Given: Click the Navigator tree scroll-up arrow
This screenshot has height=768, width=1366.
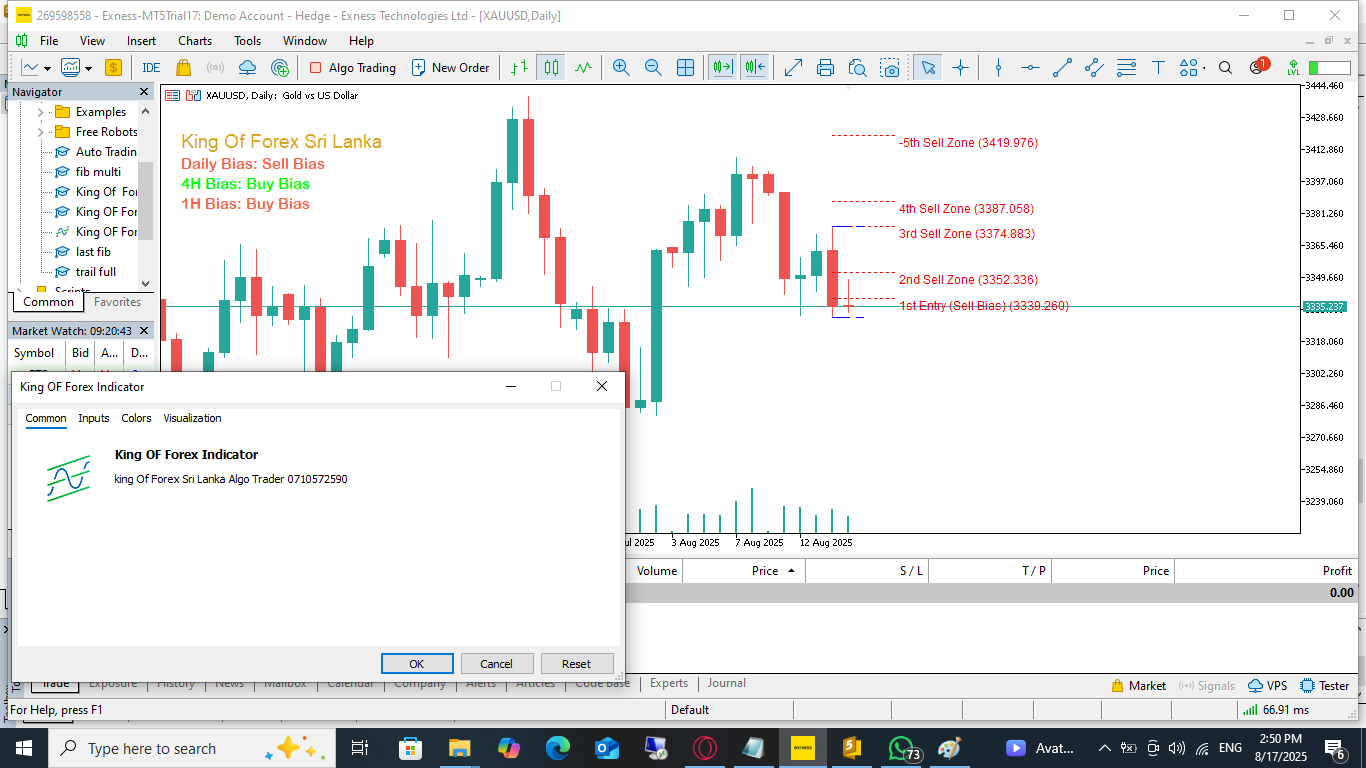Looking at the screenshot, I should [x=145, y=110].
